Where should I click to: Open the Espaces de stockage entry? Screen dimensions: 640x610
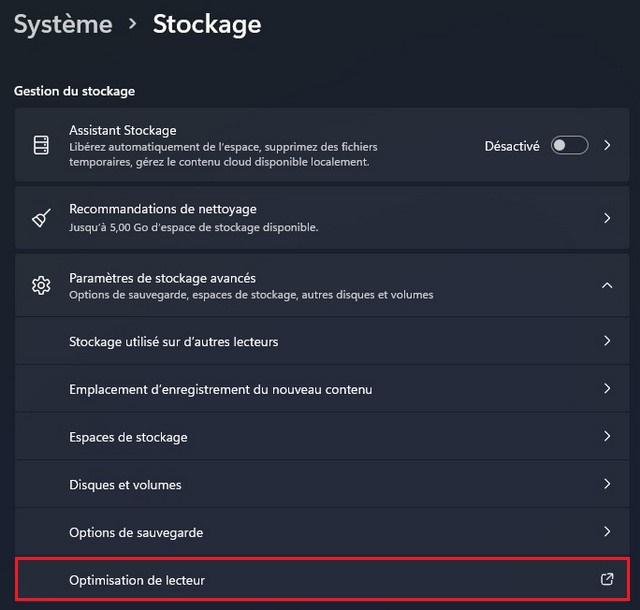click(x=128, y=437)
